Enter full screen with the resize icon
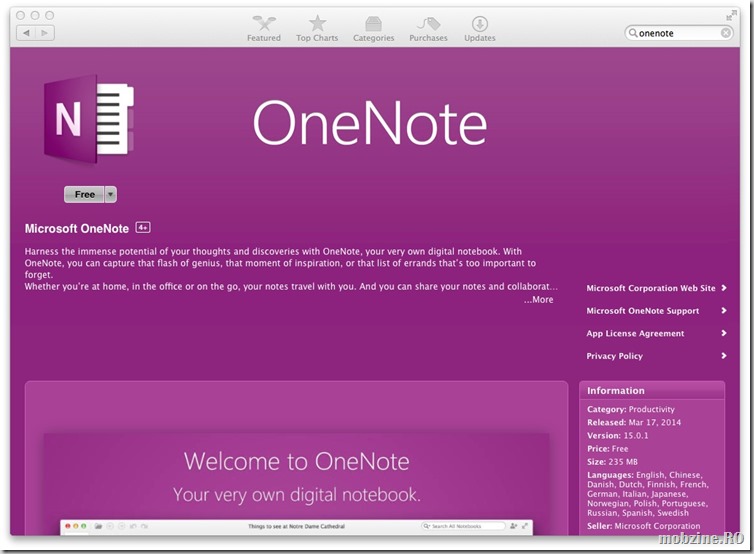 [731, 15]
